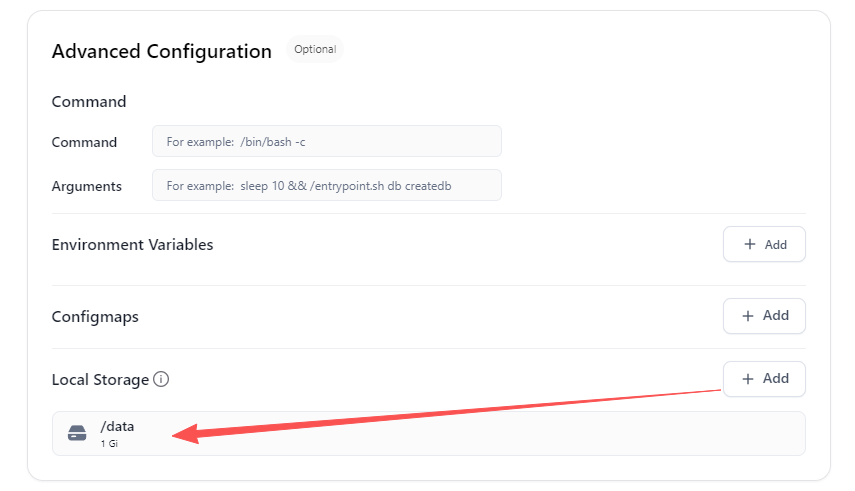Click the Local Storage label text
Image resolution: width=855 pixels, height=491 pixels.
point(100,380)
